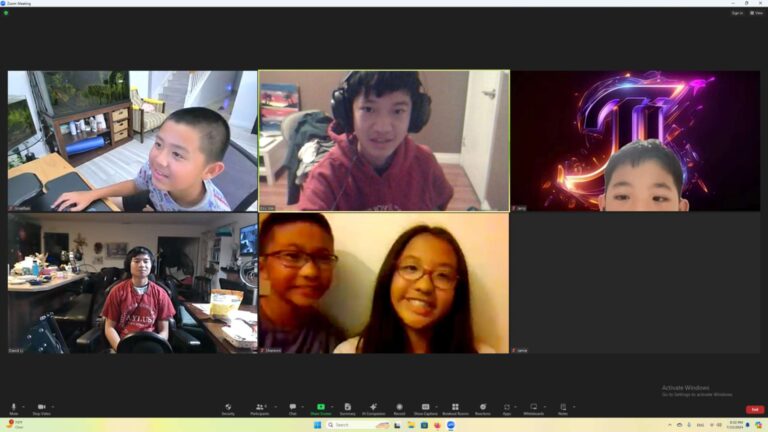
Task: Open the Apps panel
Action: [x=506, y=409]
